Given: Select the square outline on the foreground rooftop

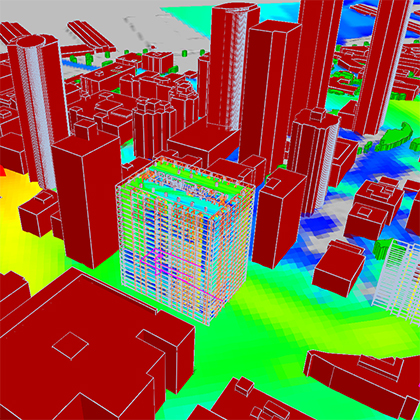Looking at the screenshot, I should tap(70, 346).
